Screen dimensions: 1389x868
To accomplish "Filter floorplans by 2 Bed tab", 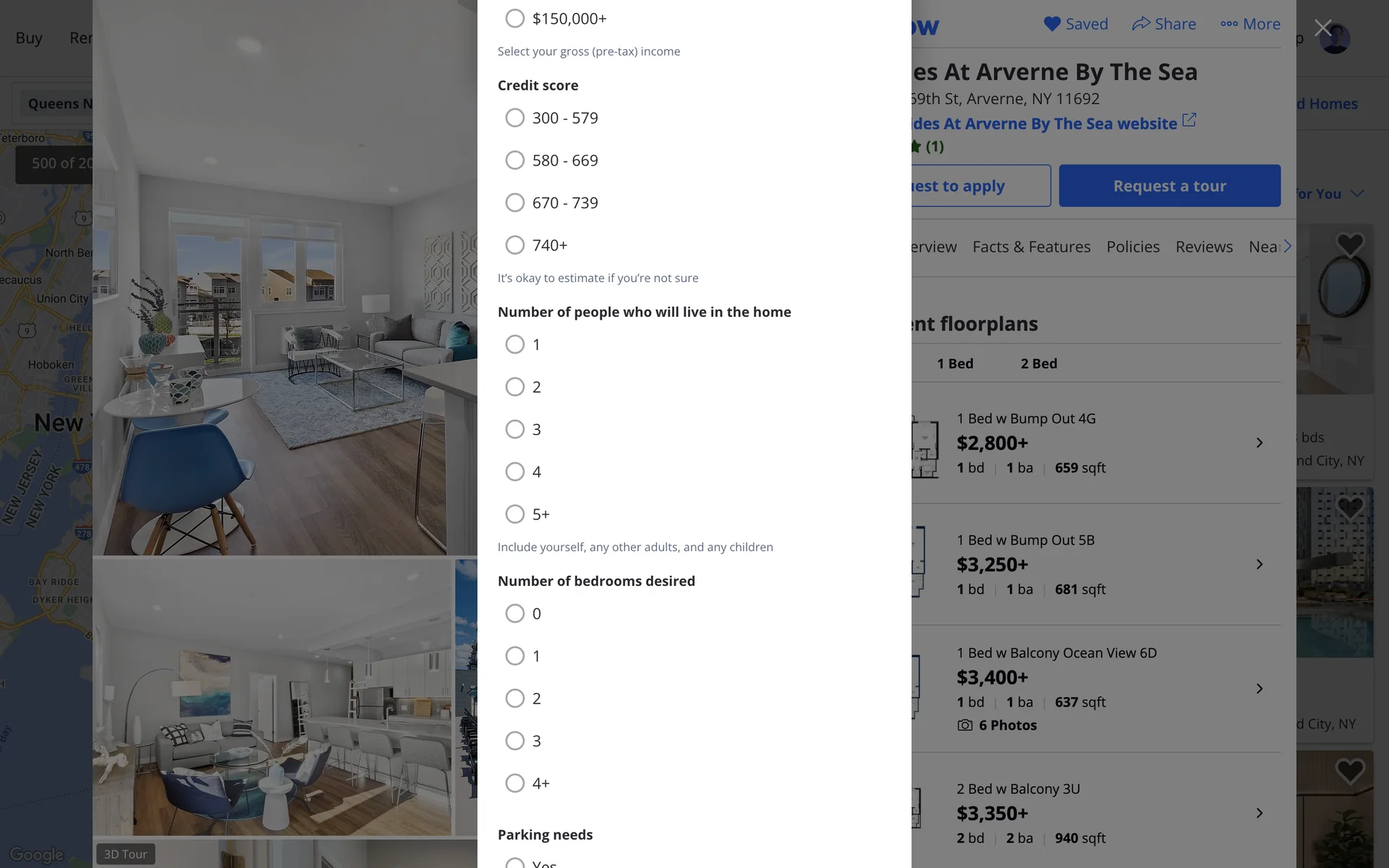I will (x=1039, y=363).
